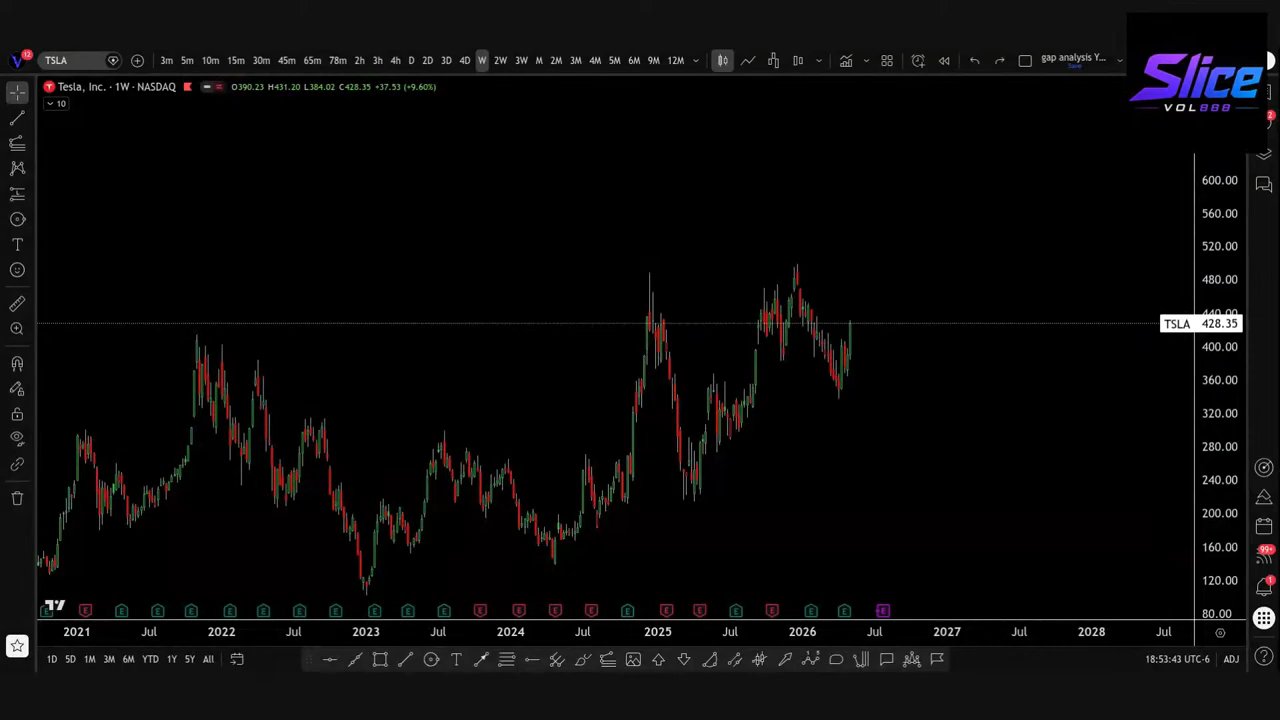Select the trend line drawing tool
1280x720 pixels.
coord(17,118)
